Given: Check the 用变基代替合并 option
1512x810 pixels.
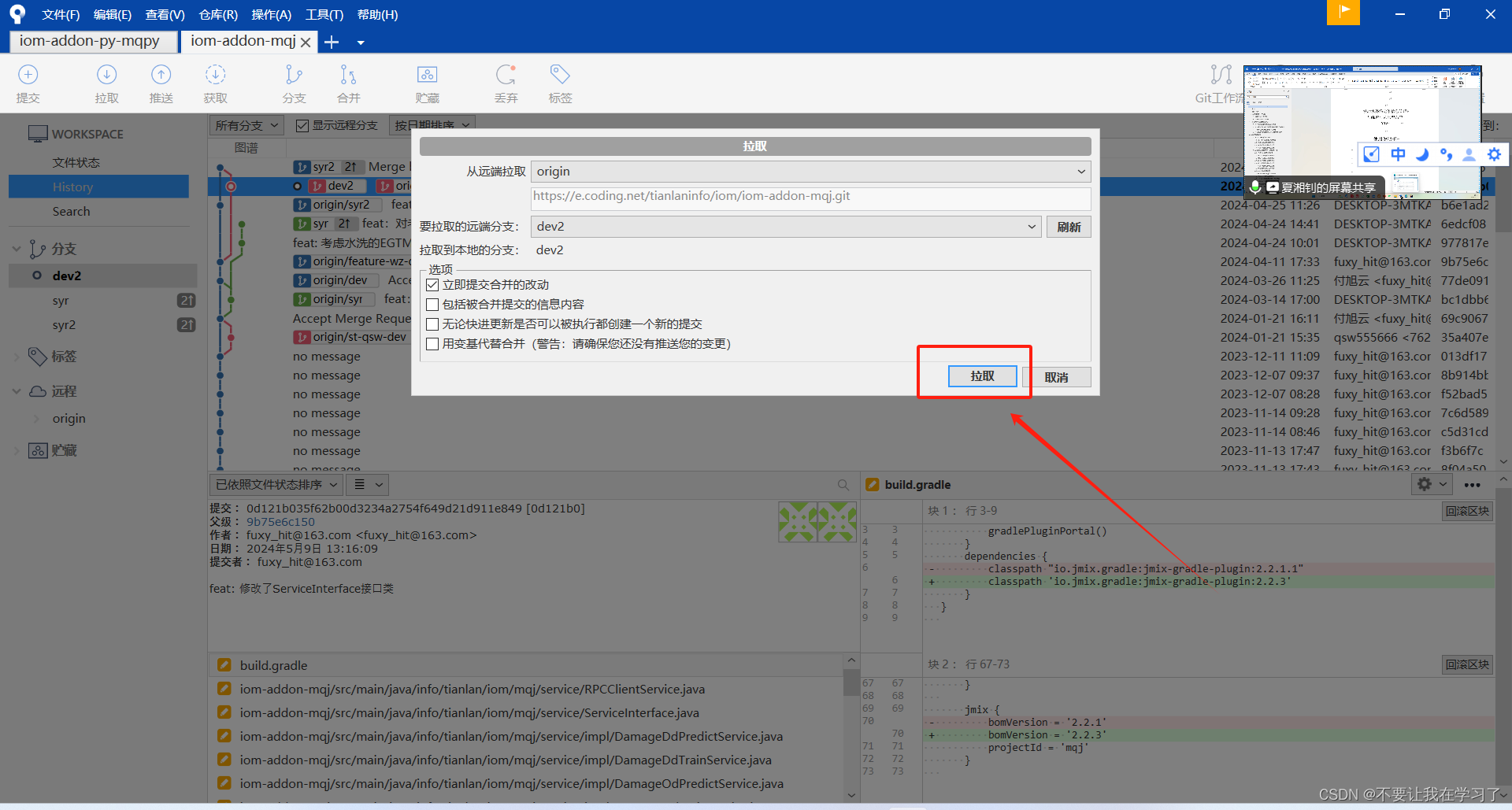Looking at the screenshot, I should (x=432, y=343).
